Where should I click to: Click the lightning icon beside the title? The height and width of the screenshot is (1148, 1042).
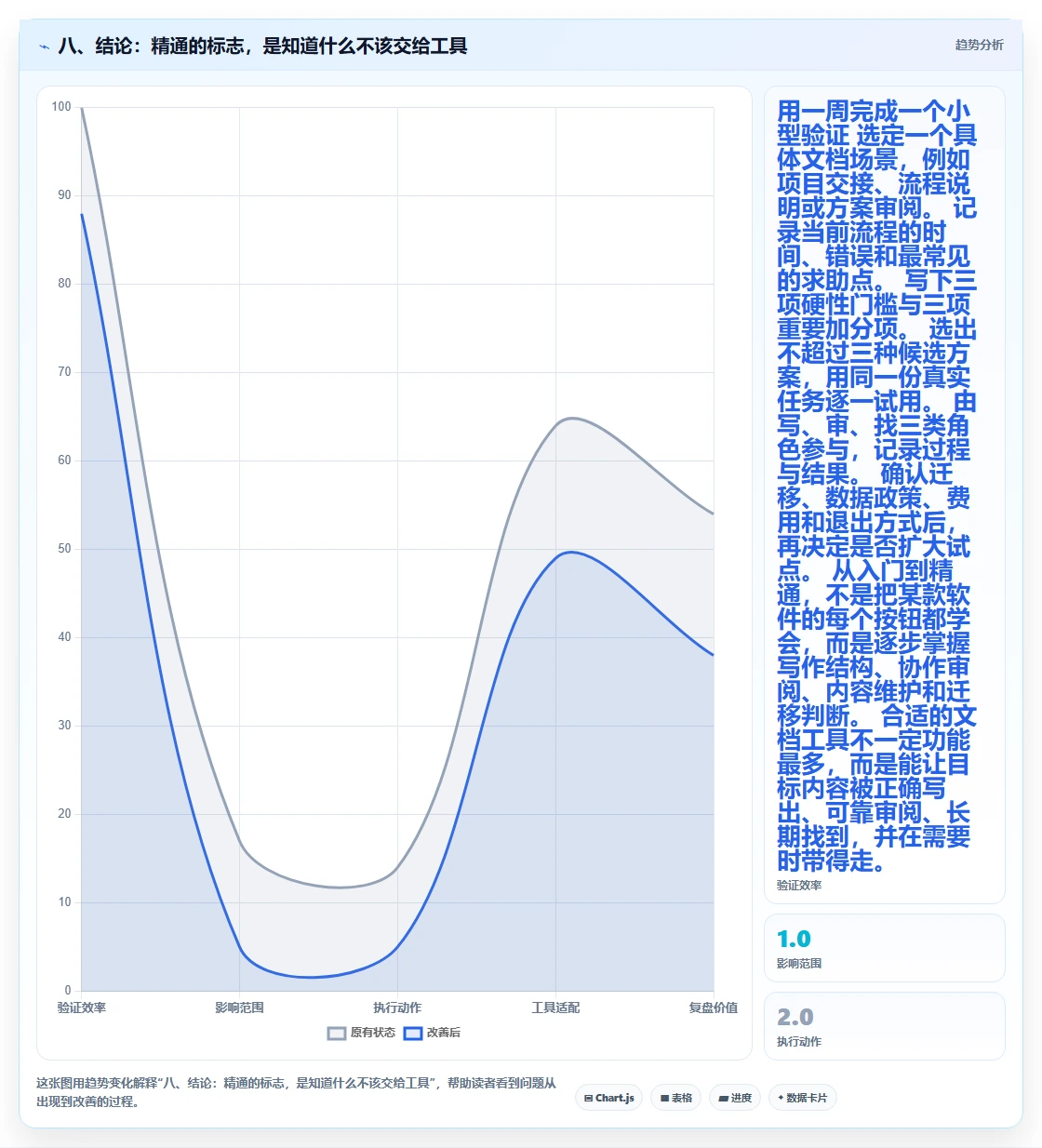coord(44,47)
